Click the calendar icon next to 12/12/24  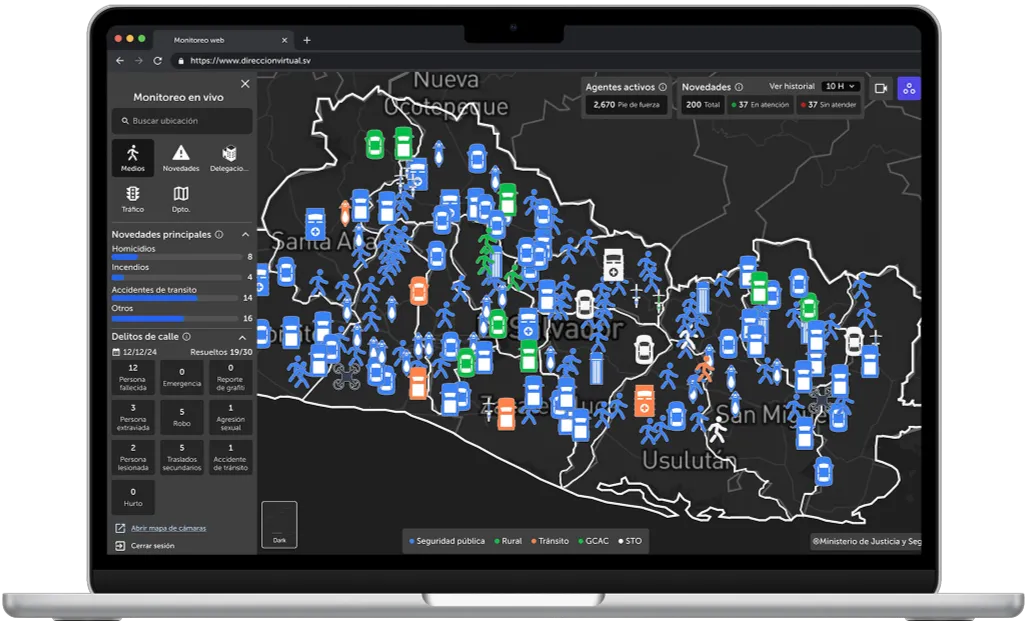tap(117, 352)
